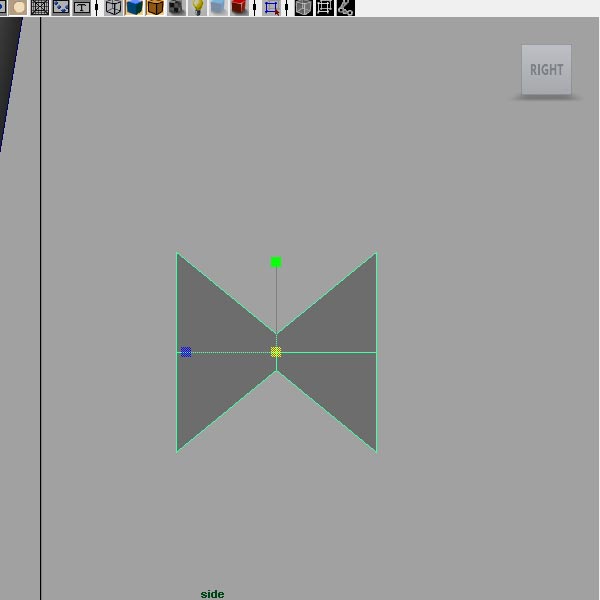Toggle the Field Chart grid icon
Screen dimensions: 600x600
click(x=40, y=7)
